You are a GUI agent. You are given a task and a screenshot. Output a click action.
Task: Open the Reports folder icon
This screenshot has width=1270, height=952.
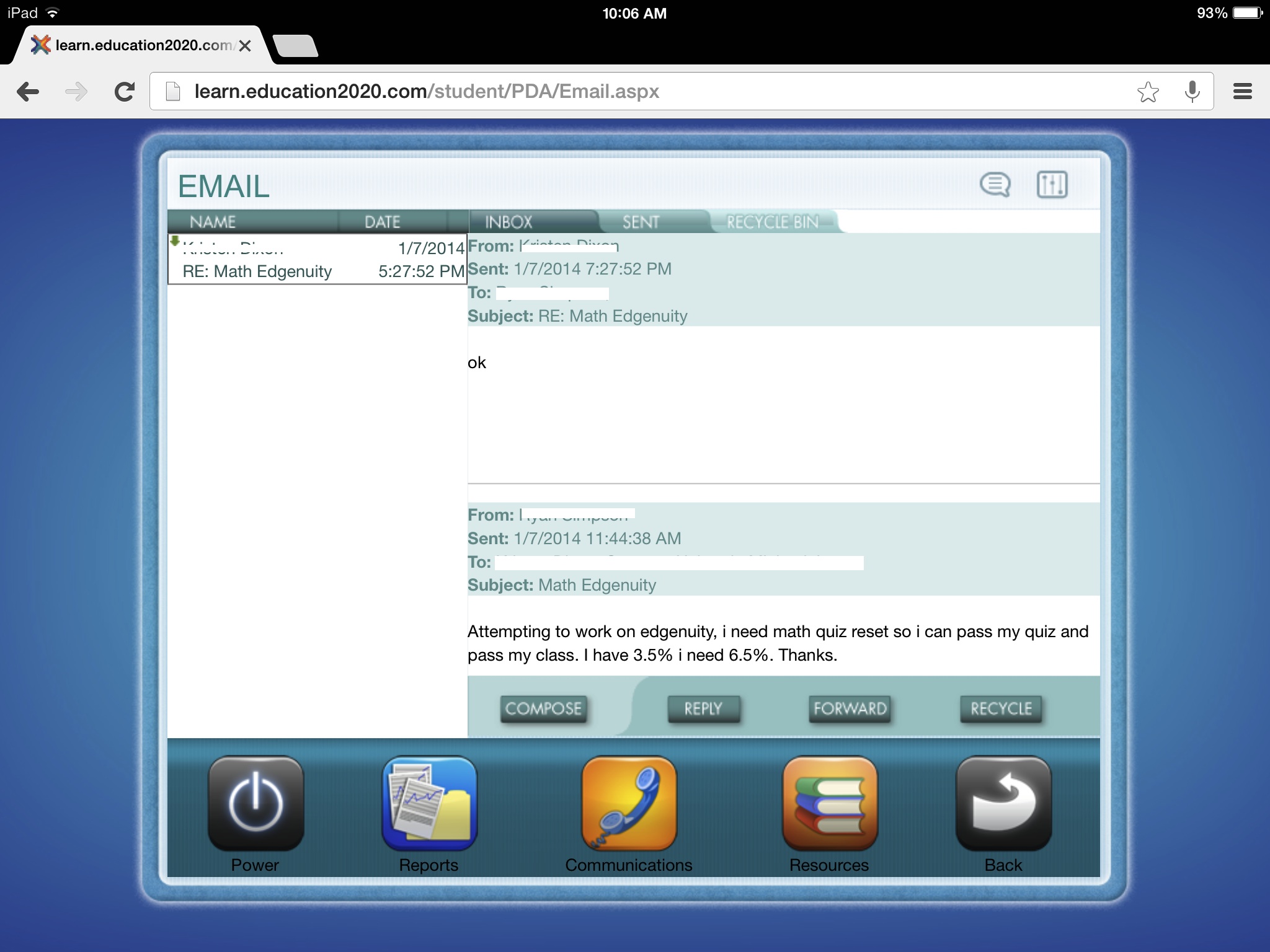click(x=429, y=803)
